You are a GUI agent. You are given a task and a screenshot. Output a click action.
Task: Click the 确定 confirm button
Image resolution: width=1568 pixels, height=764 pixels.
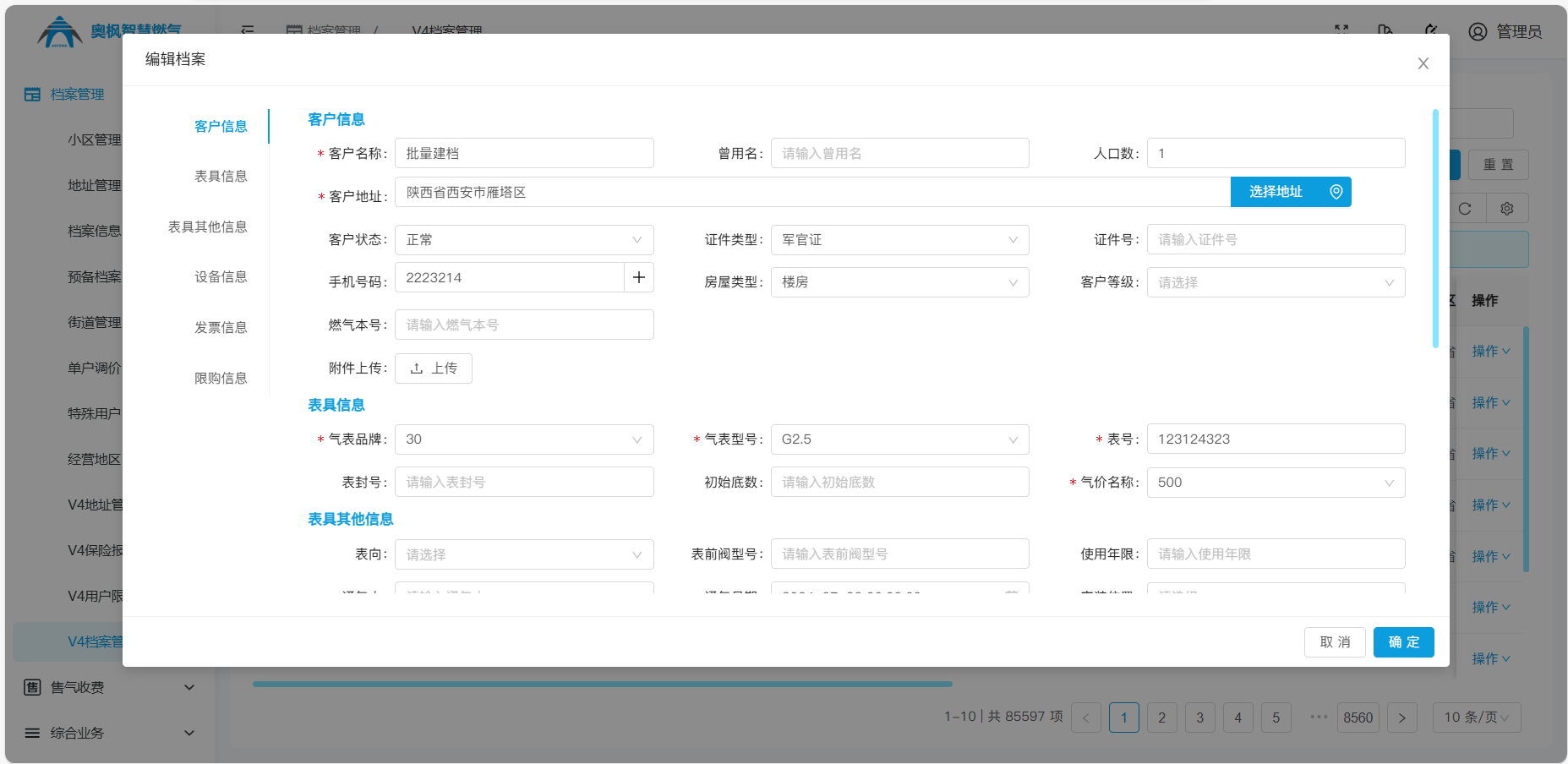pyautogui.click(x=1404, y=642)
